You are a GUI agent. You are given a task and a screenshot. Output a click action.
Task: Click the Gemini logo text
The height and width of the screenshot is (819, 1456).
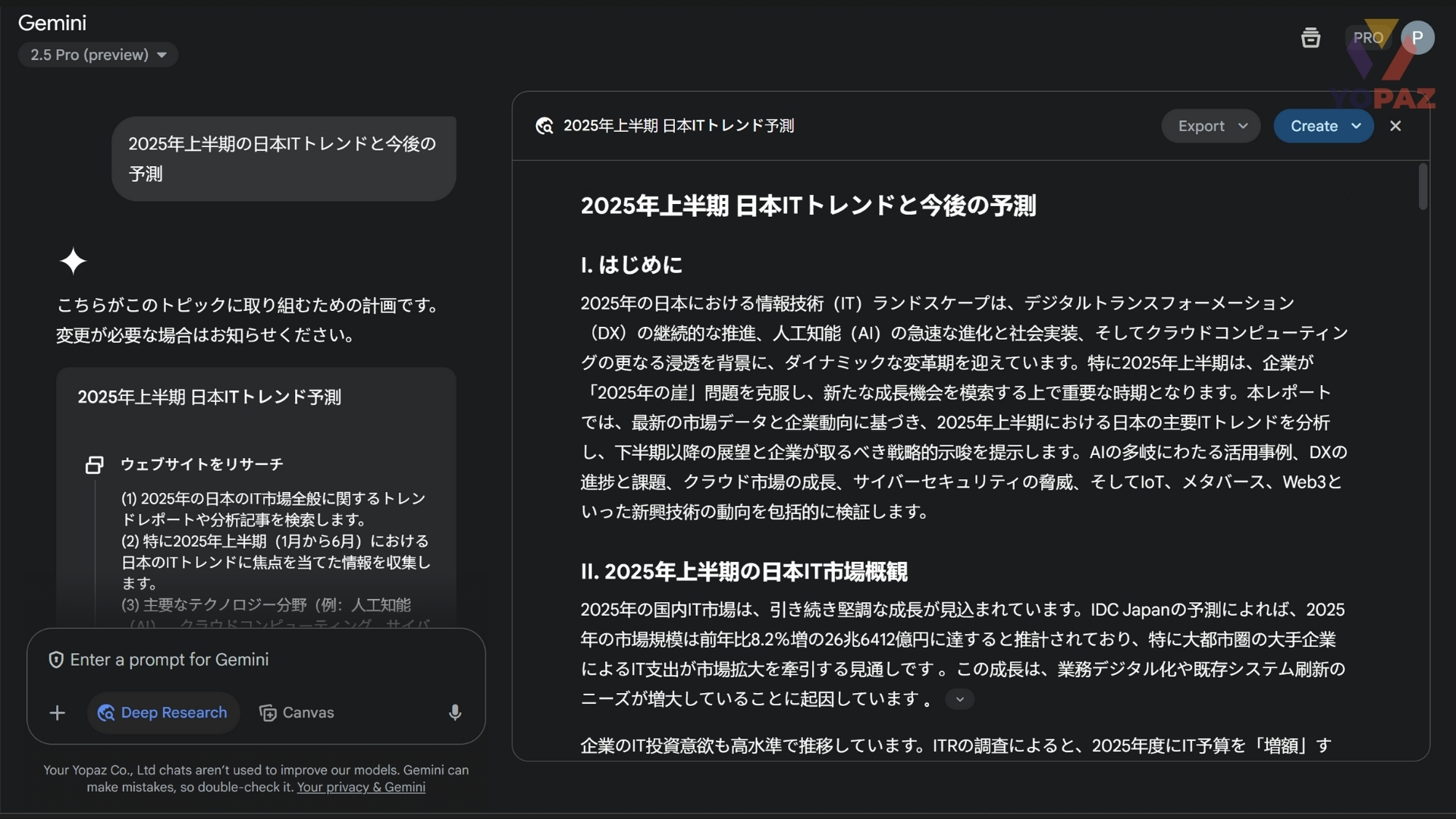tap(52, 23)
